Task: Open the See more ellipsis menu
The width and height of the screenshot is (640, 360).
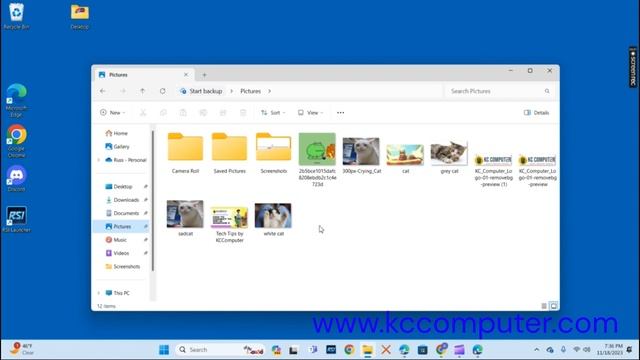Action: [x=340, y=113]
